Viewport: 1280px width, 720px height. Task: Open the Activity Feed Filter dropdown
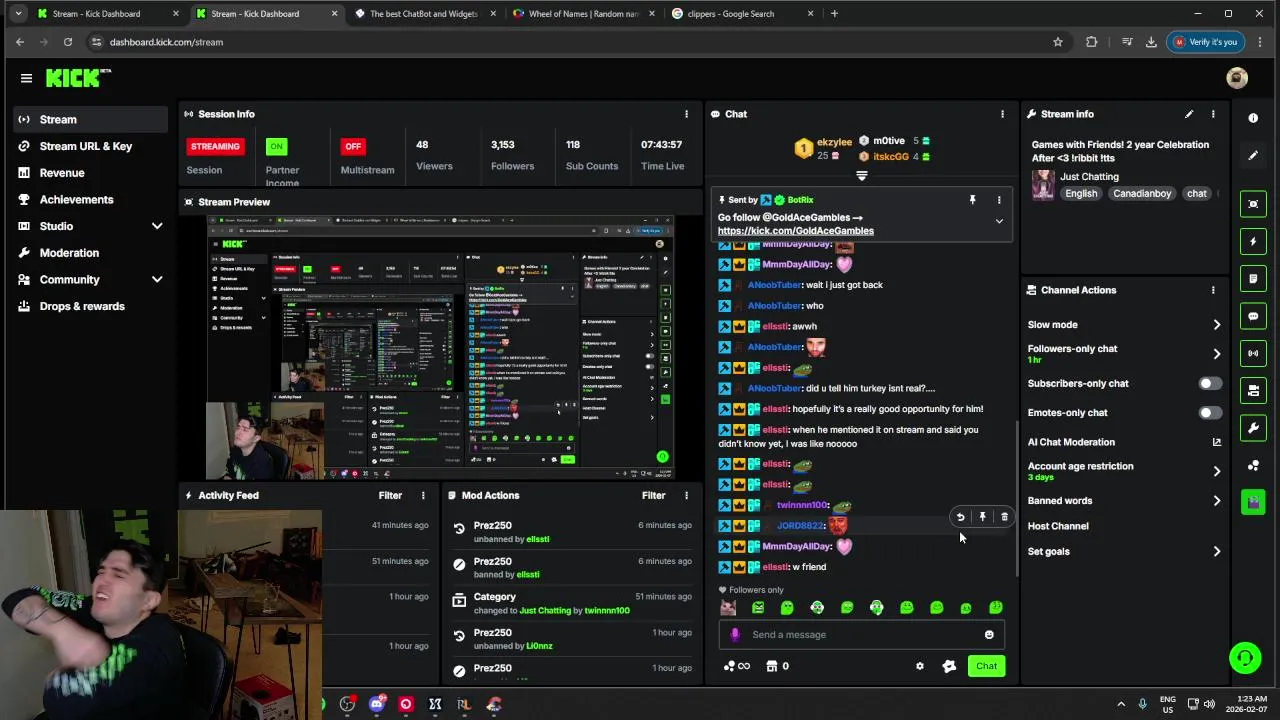coord(390,495)
